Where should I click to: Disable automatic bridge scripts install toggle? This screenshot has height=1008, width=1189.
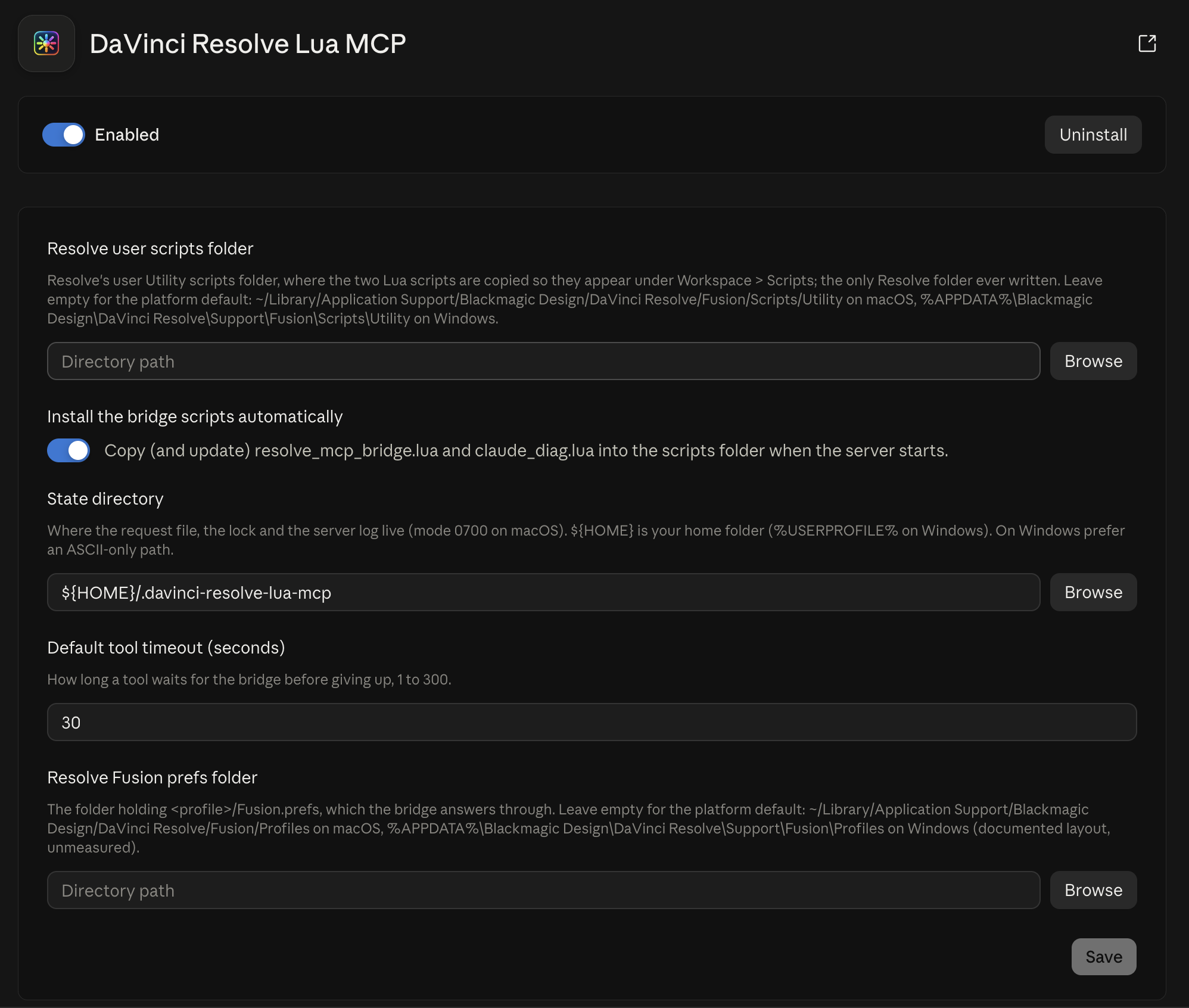point(69,450)
